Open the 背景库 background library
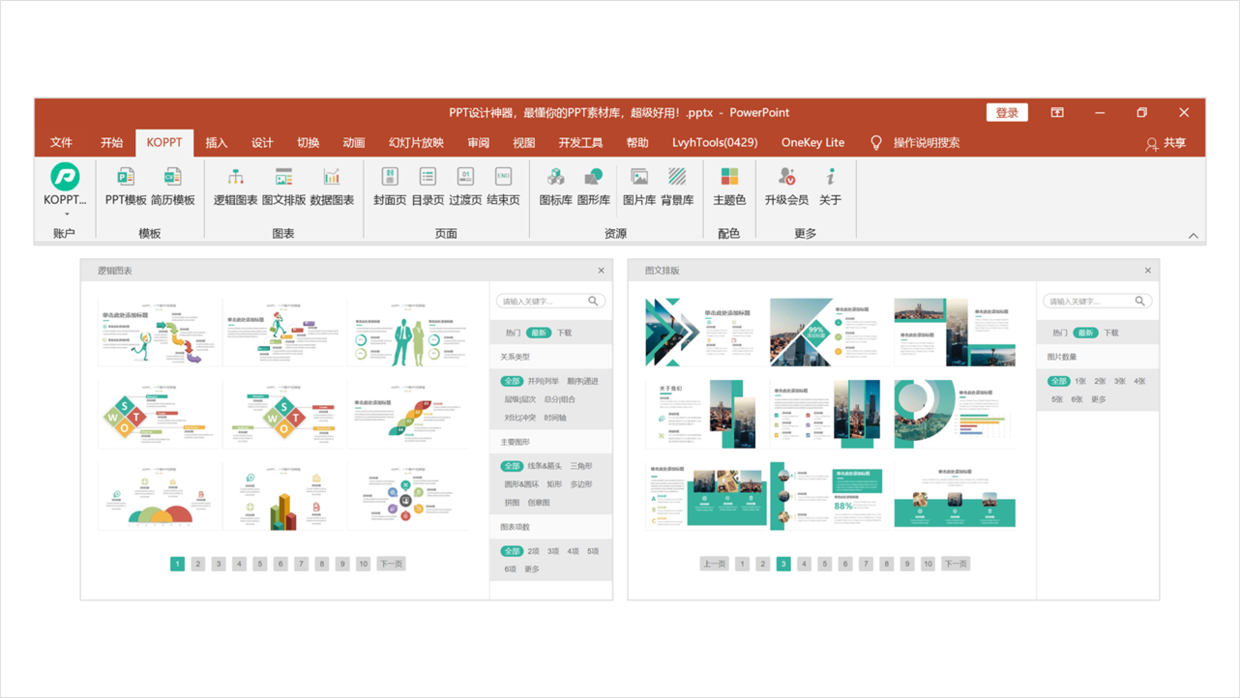1240x698 pixels. [677, 187]
